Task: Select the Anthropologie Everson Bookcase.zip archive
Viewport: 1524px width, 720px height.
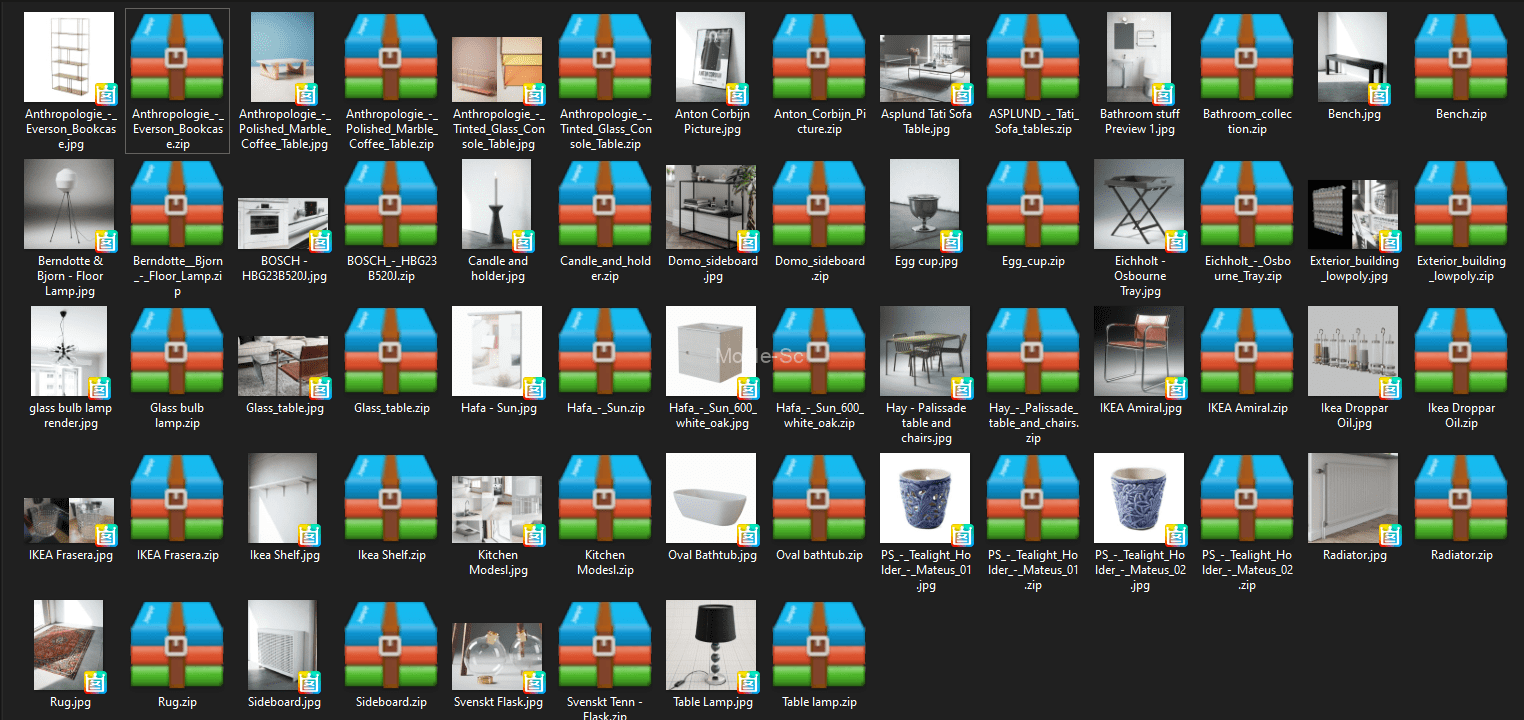Action: [177, 58]
